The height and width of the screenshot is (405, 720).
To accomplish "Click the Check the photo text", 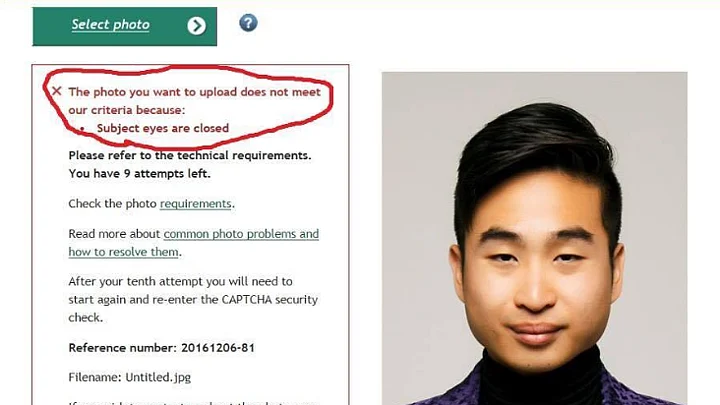I will click(112, 204).
